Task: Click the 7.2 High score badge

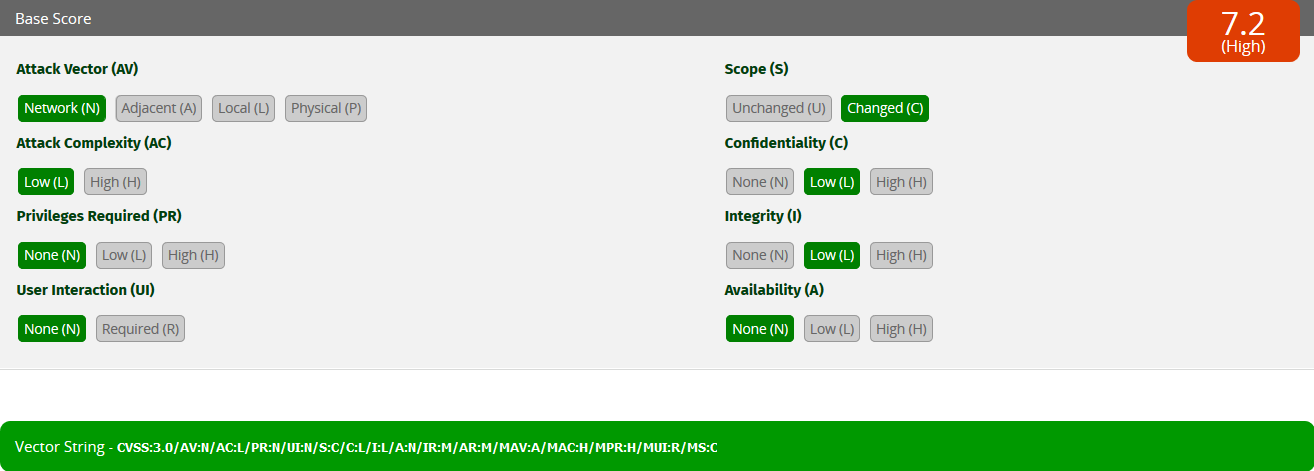Action: [1243, 32]
